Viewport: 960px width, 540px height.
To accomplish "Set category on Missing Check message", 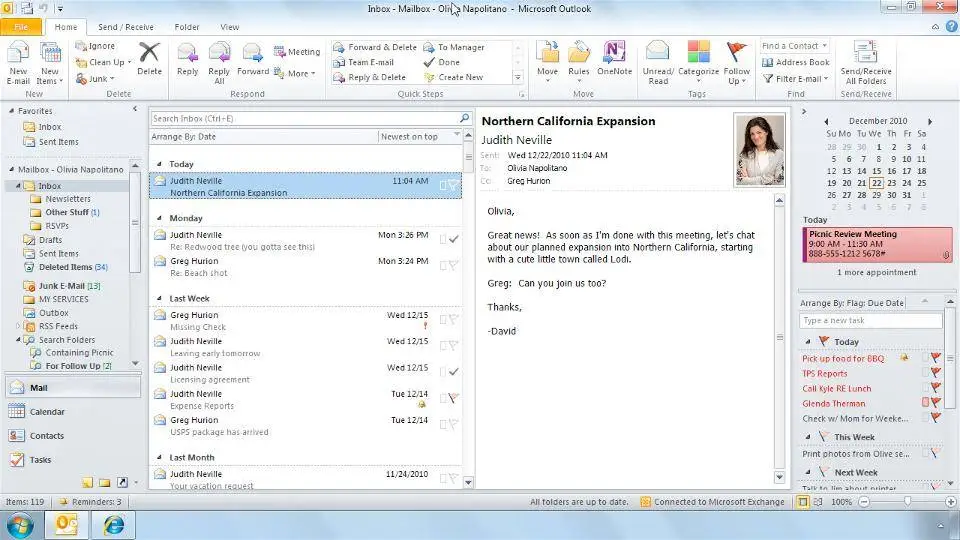I will pyautogui.click(x=443, y=319).
